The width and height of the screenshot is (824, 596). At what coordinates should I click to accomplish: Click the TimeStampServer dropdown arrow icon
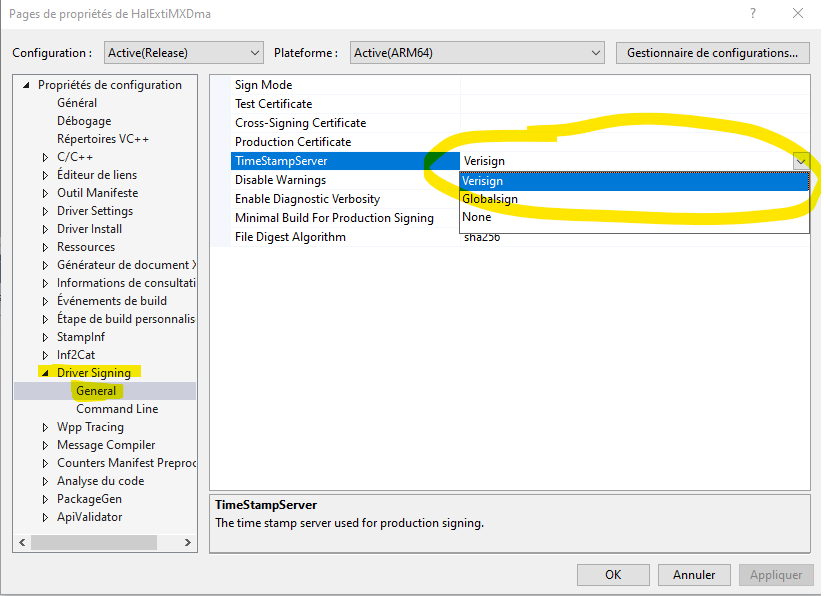tap(800, 160)
